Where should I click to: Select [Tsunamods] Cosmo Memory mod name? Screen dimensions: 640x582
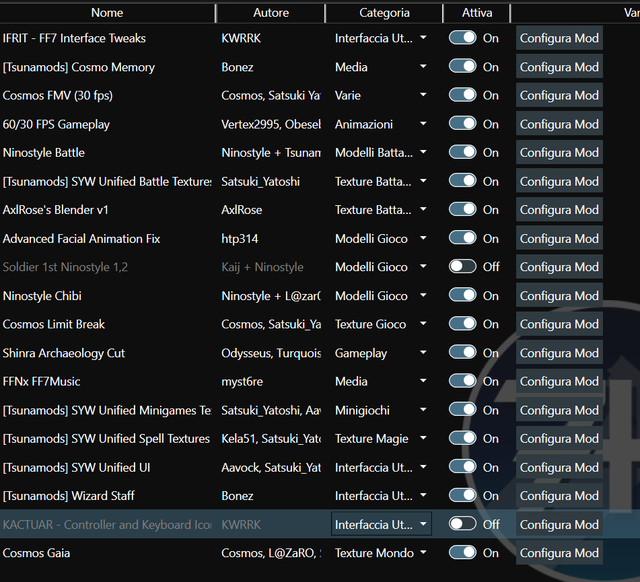pyautogui.click(x=78, y=67)
